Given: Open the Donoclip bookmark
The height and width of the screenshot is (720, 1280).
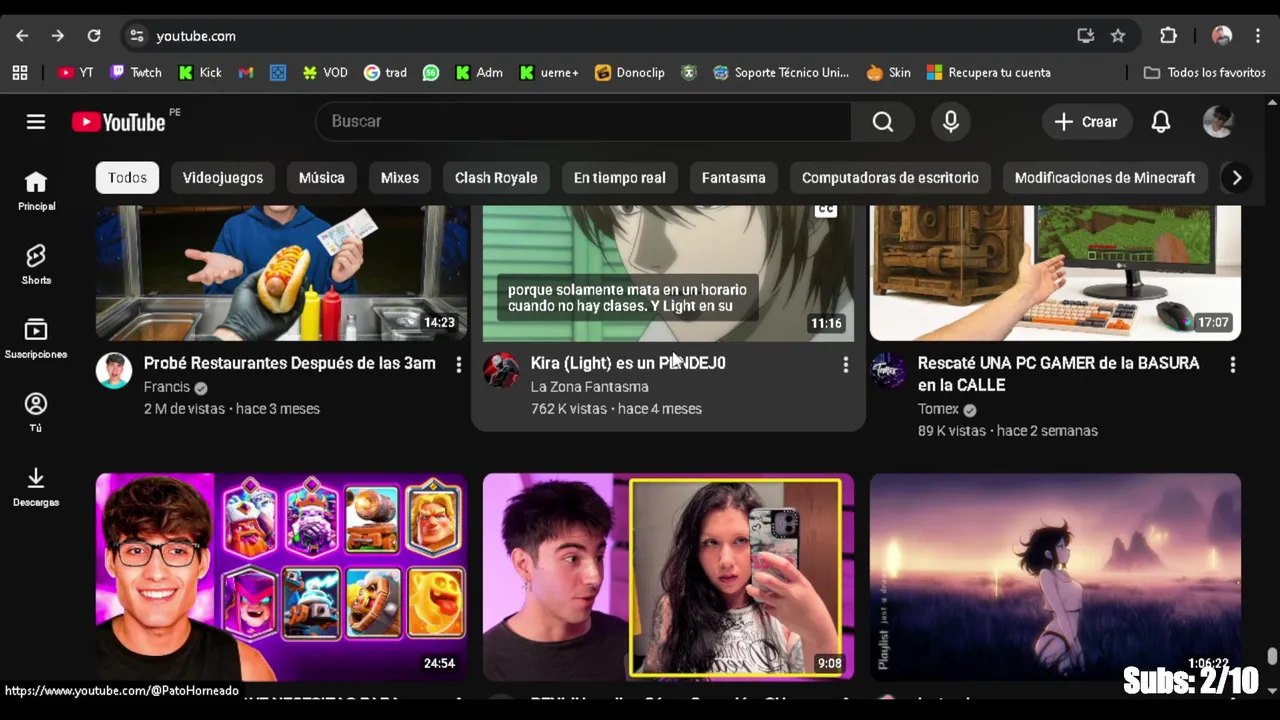Looking at the screenshot, I should 630,72.
